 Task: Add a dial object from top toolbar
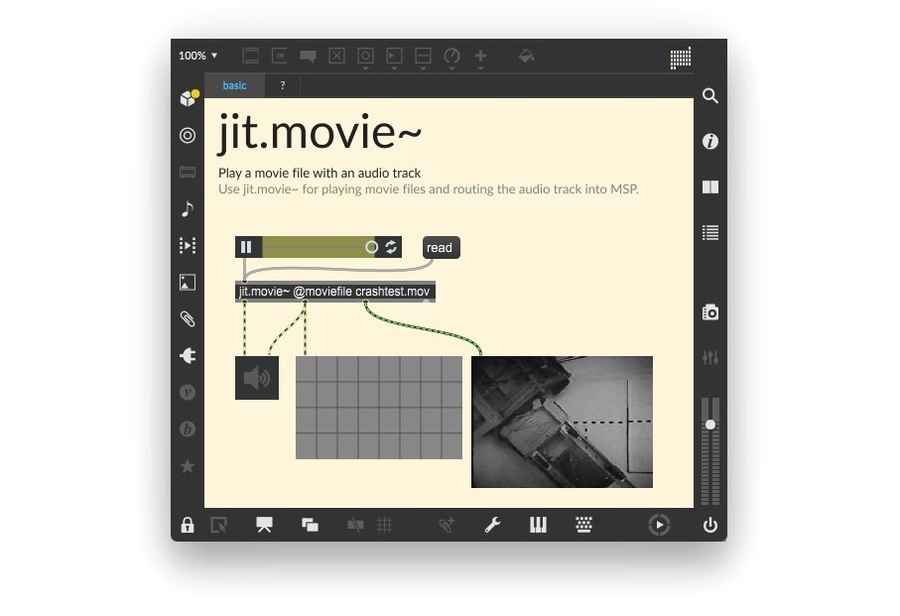(452, 56)
